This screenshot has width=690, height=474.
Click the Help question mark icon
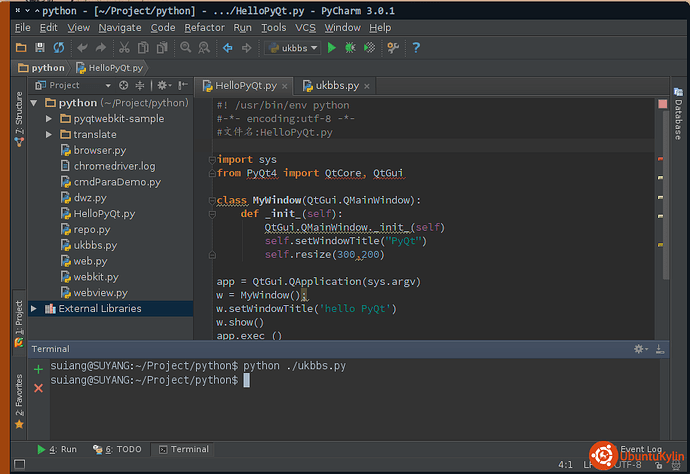pyautogui.click(x=416, y=48)
